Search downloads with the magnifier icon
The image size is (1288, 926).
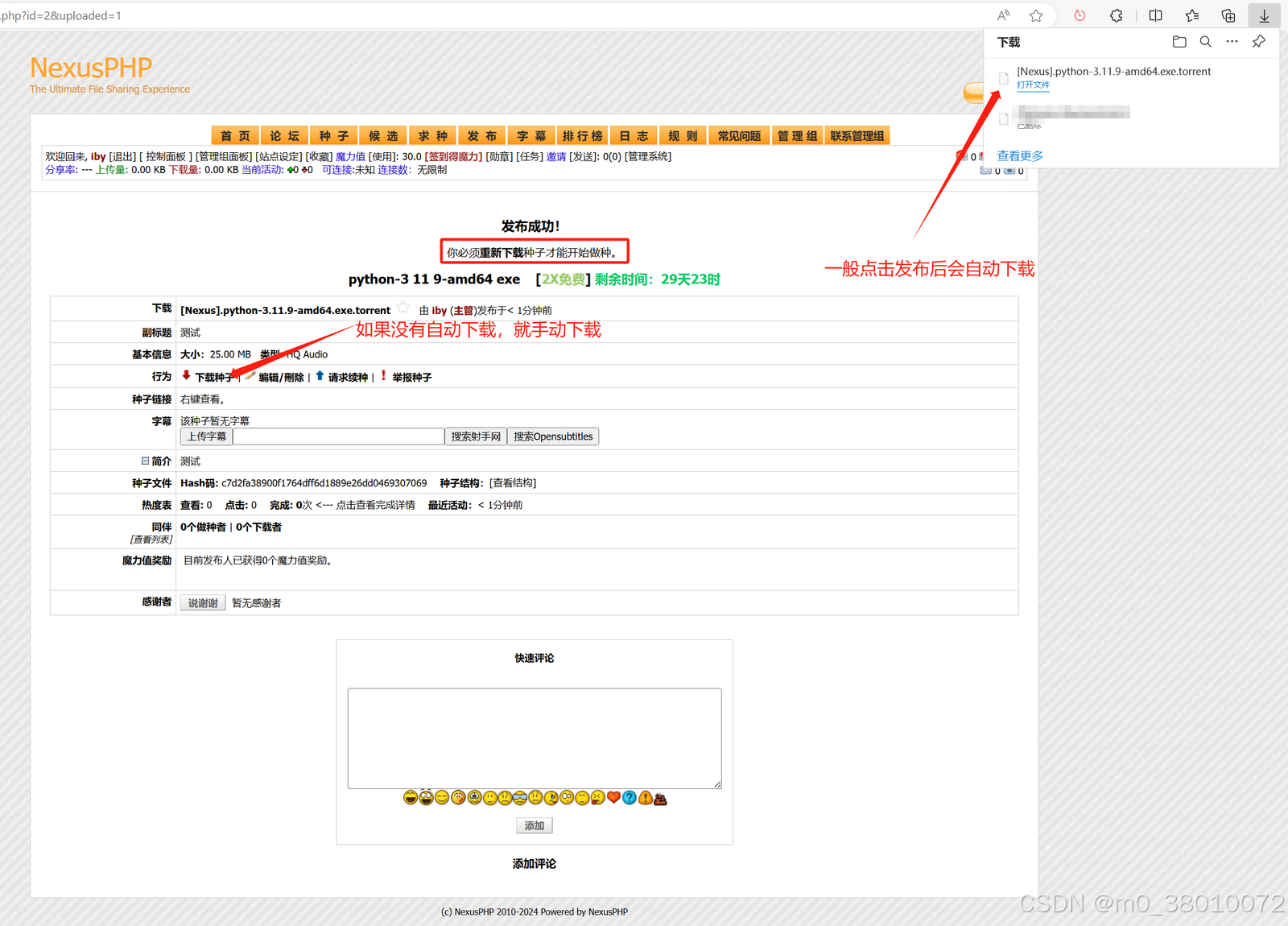click(1205, 42)
